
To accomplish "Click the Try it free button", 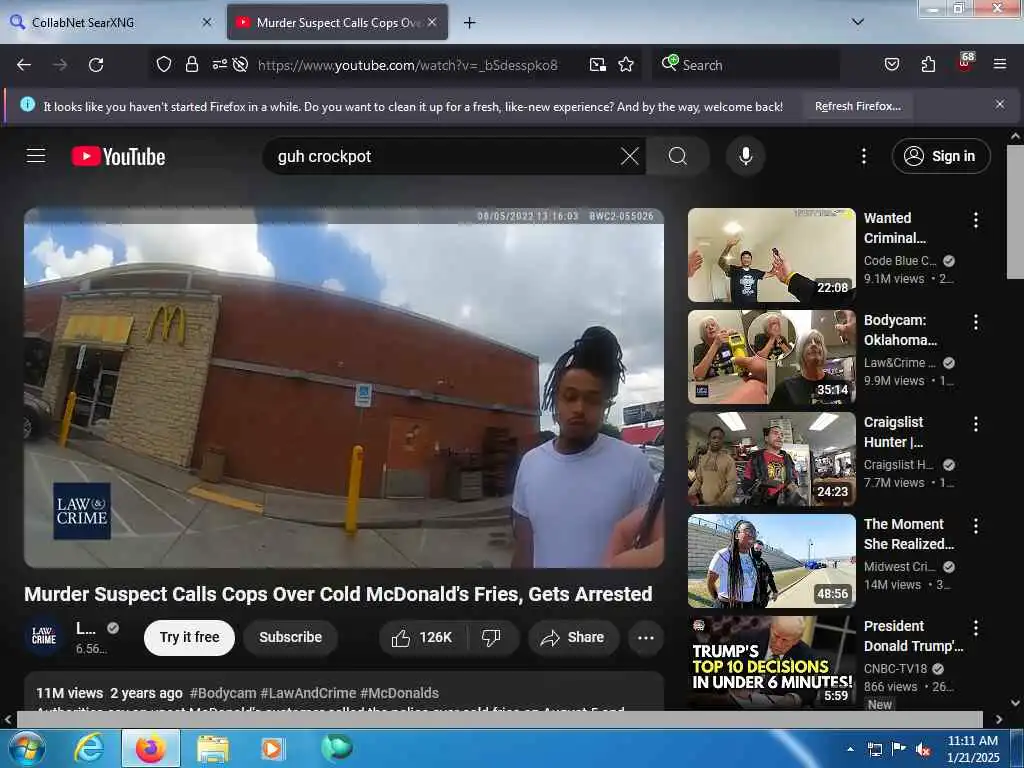I will point(189,637).
